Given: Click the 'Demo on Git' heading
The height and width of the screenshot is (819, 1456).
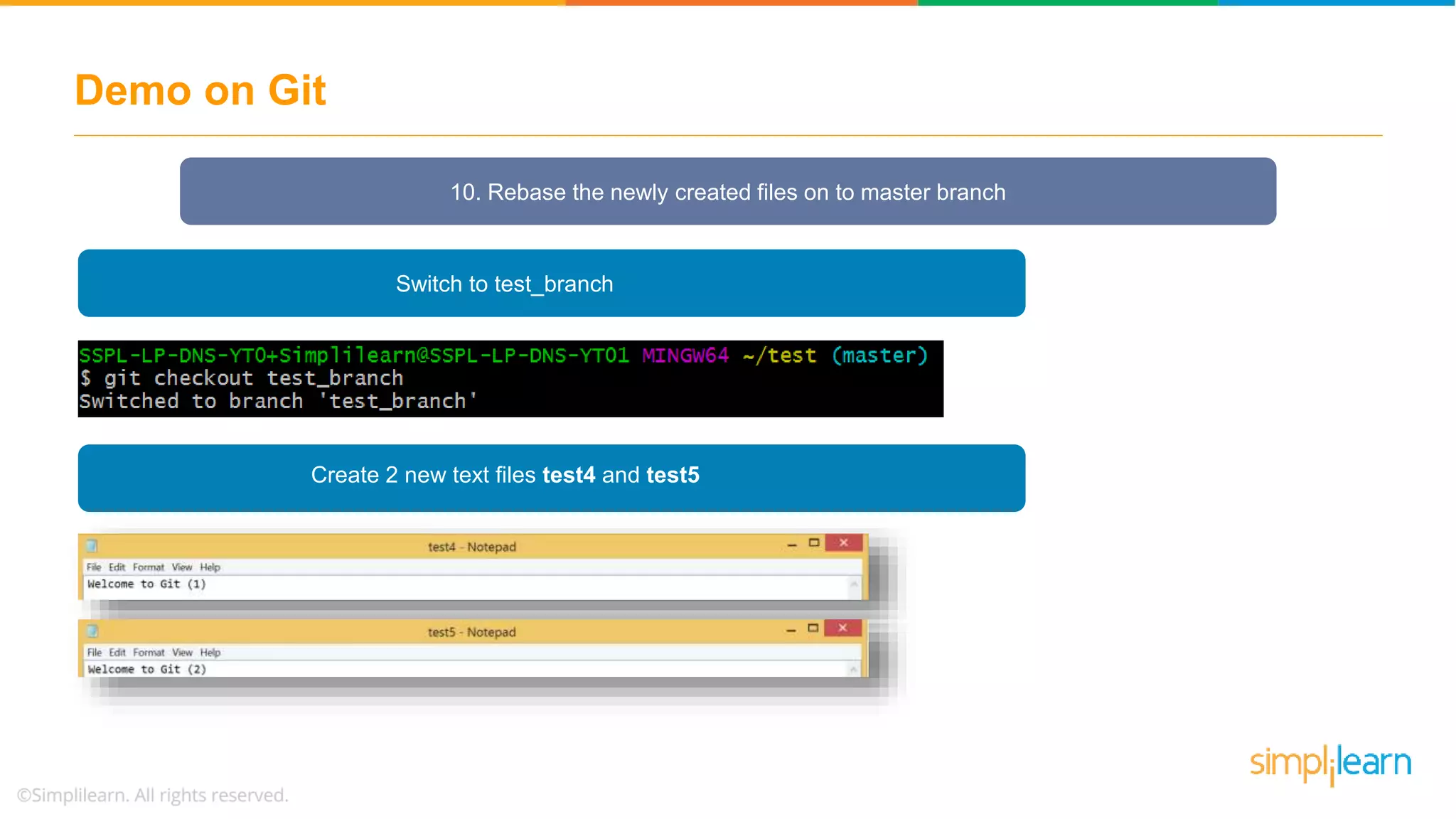Looking at the screenshot, I should point(200,90).
